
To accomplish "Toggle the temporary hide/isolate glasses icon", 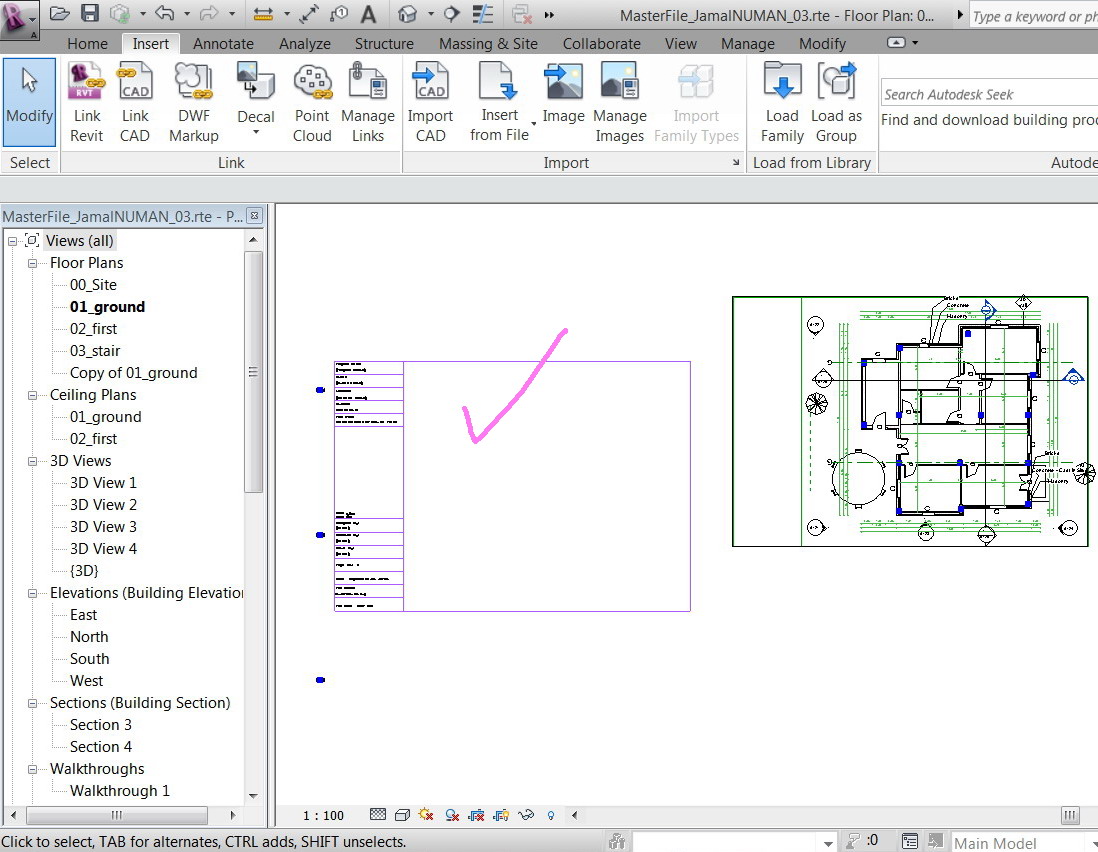I will point(526,815).
